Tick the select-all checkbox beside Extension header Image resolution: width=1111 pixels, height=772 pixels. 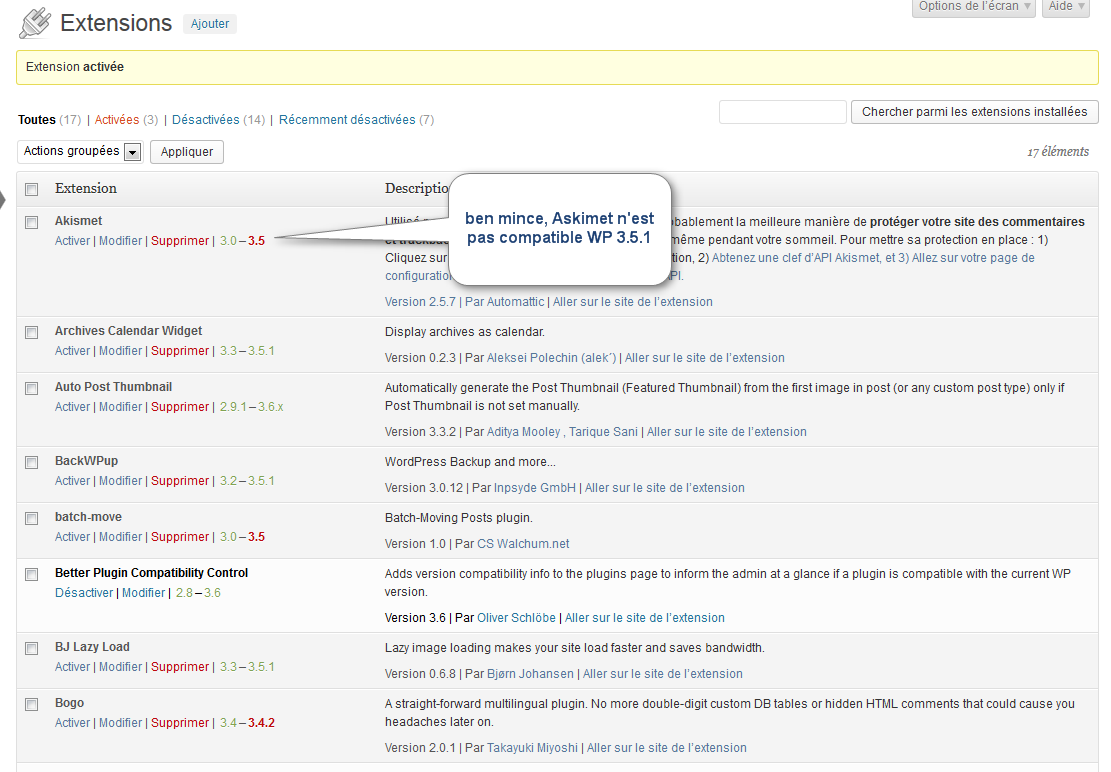pos(32,189)
